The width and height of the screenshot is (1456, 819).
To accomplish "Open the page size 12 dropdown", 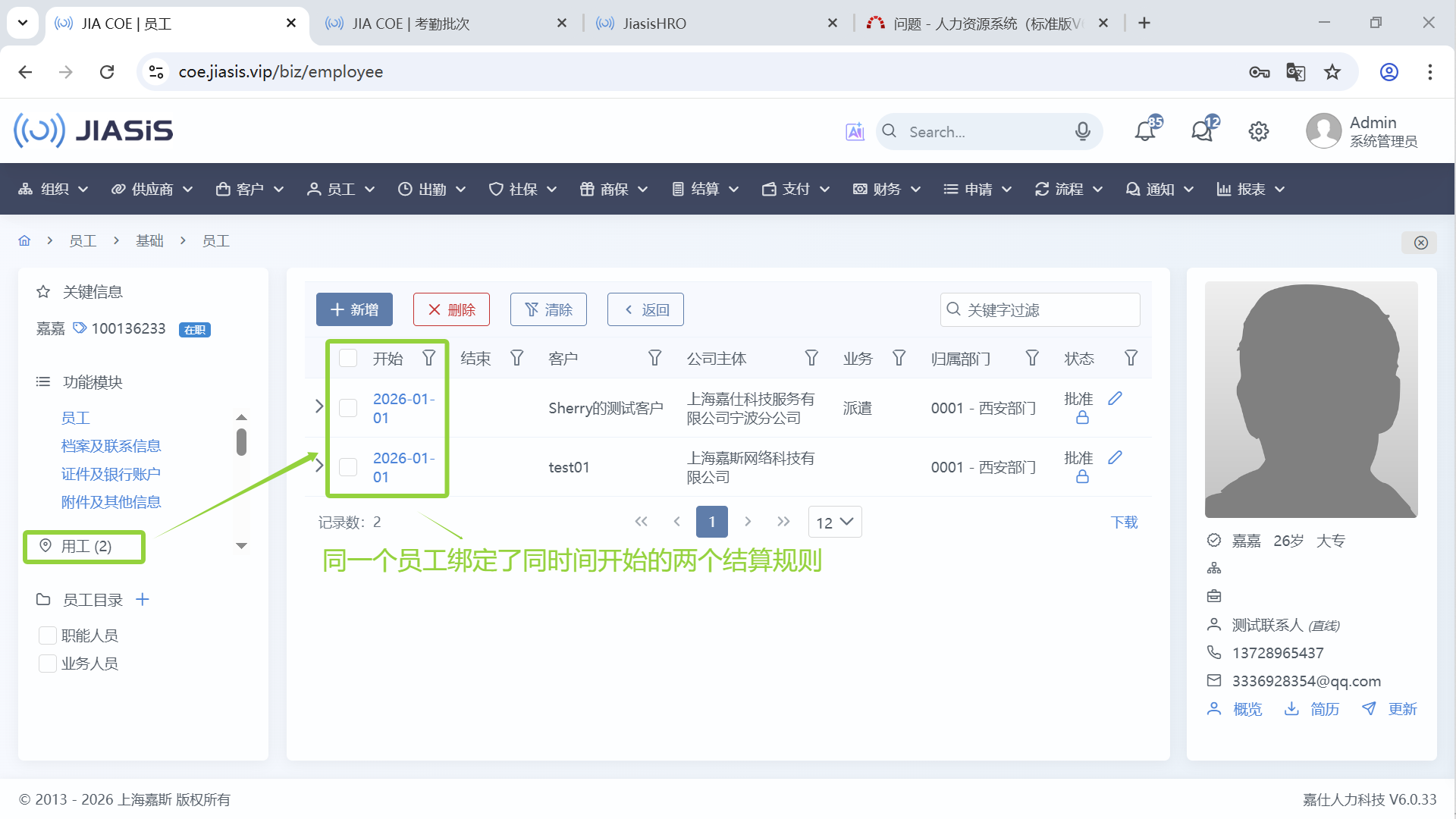I will [x=835, y=522].
